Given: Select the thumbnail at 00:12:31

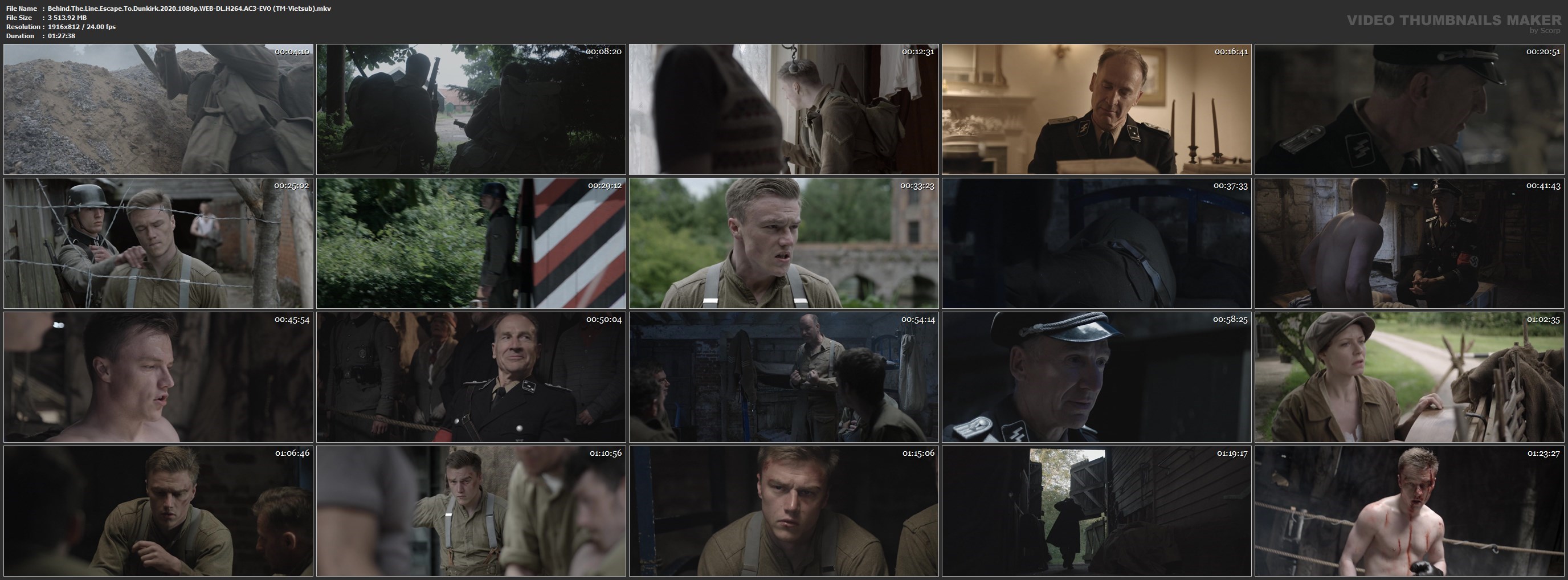Looking at the screenshot, I should (784, 109).
